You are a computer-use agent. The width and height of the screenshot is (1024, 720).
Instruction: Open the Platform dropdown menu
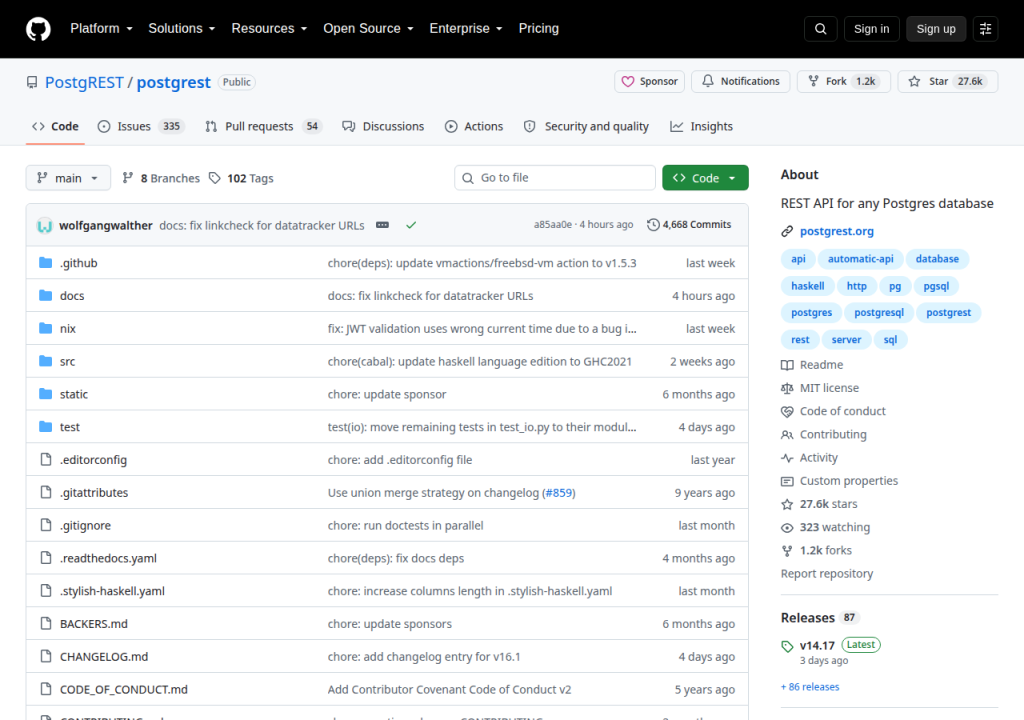101,29
